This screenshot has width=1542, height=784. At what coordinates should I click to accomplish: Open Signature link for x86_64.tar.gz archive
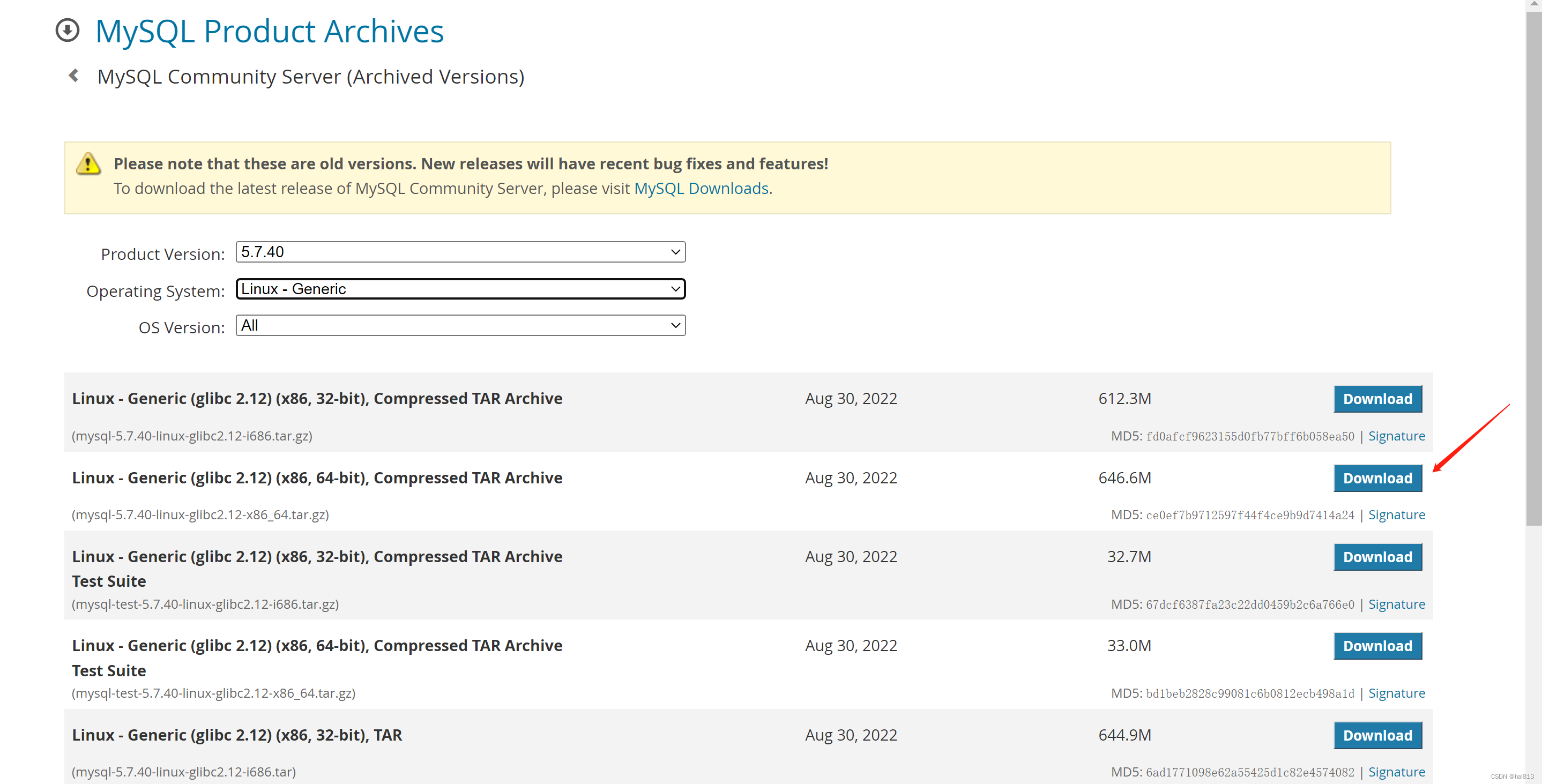tap(1396, 516)
